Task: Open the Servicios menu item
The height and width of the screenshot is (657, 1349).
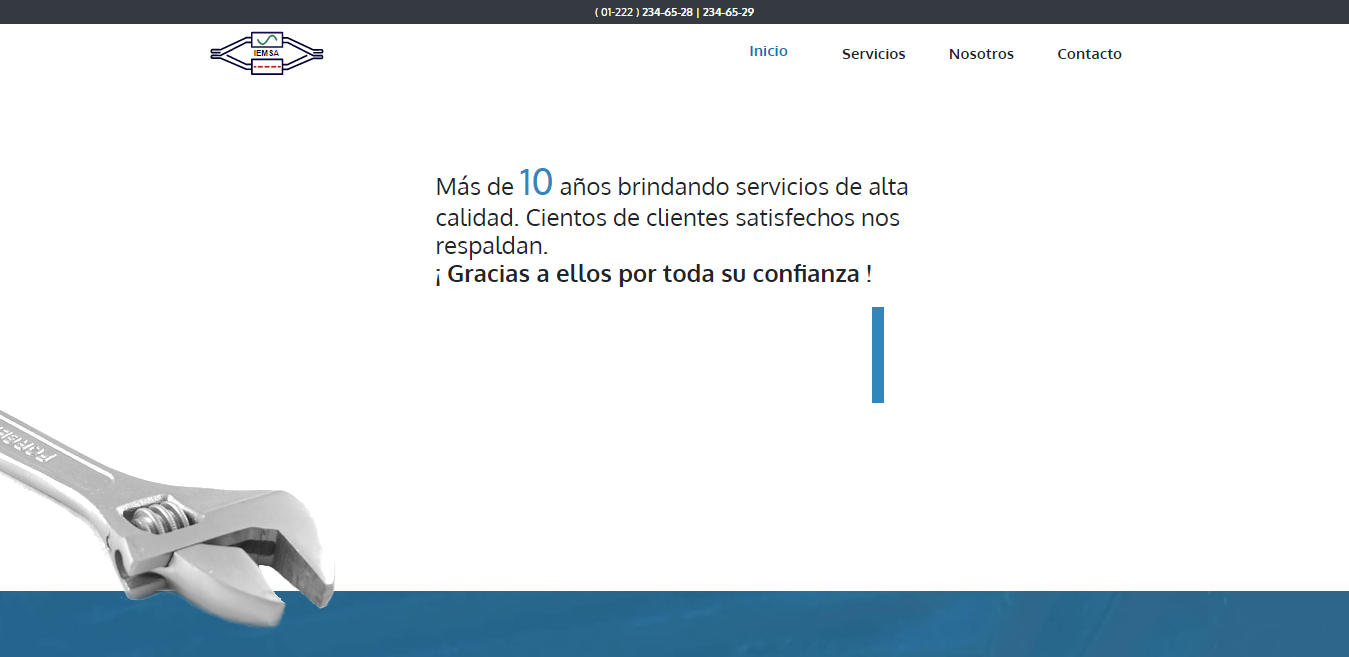Action: coord(873,54)
